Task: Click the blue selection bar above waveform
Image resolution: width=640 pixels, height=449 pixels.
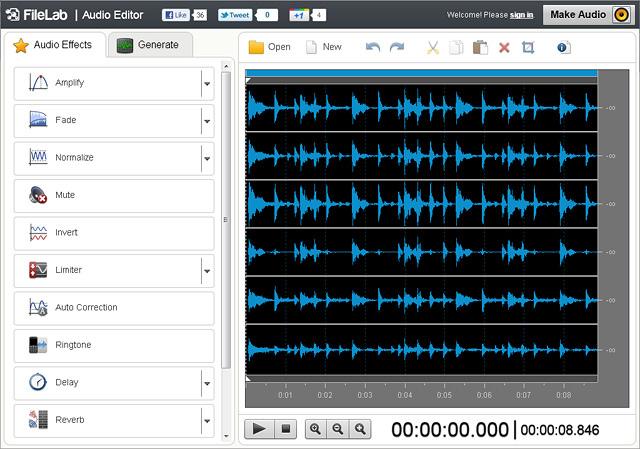Action: pyautogui.click(x=421, y=73)
